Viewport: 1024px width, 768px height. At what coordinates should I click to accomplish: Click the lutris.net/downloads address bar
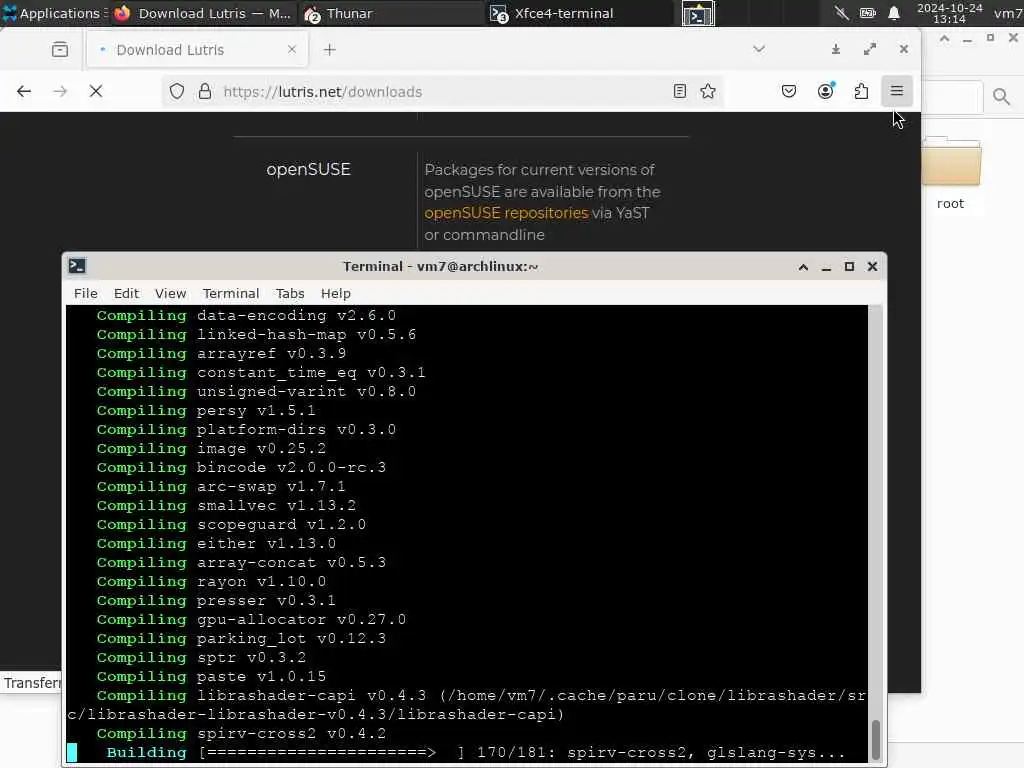444,91
